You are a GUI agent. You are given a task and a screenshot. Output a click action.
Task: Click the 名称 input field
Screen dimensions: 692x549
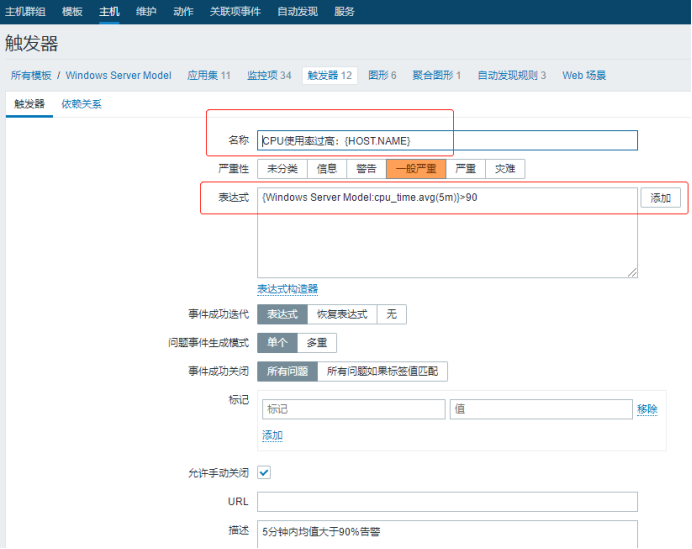pyautogui.click(x=447, y=140)
